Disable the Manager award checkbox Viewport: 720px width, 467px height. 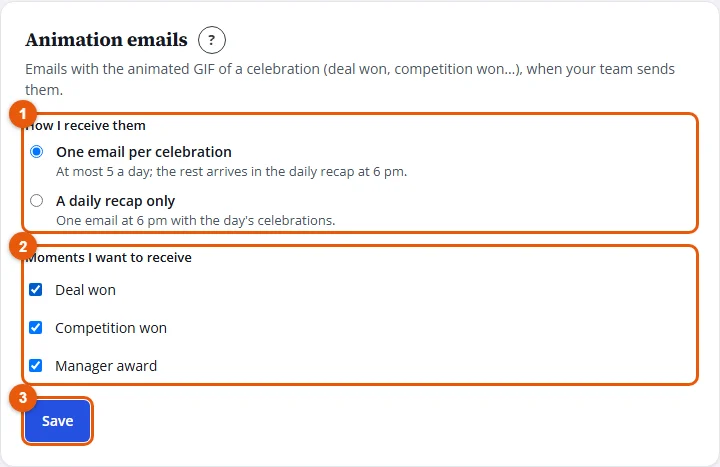[35, 366]
